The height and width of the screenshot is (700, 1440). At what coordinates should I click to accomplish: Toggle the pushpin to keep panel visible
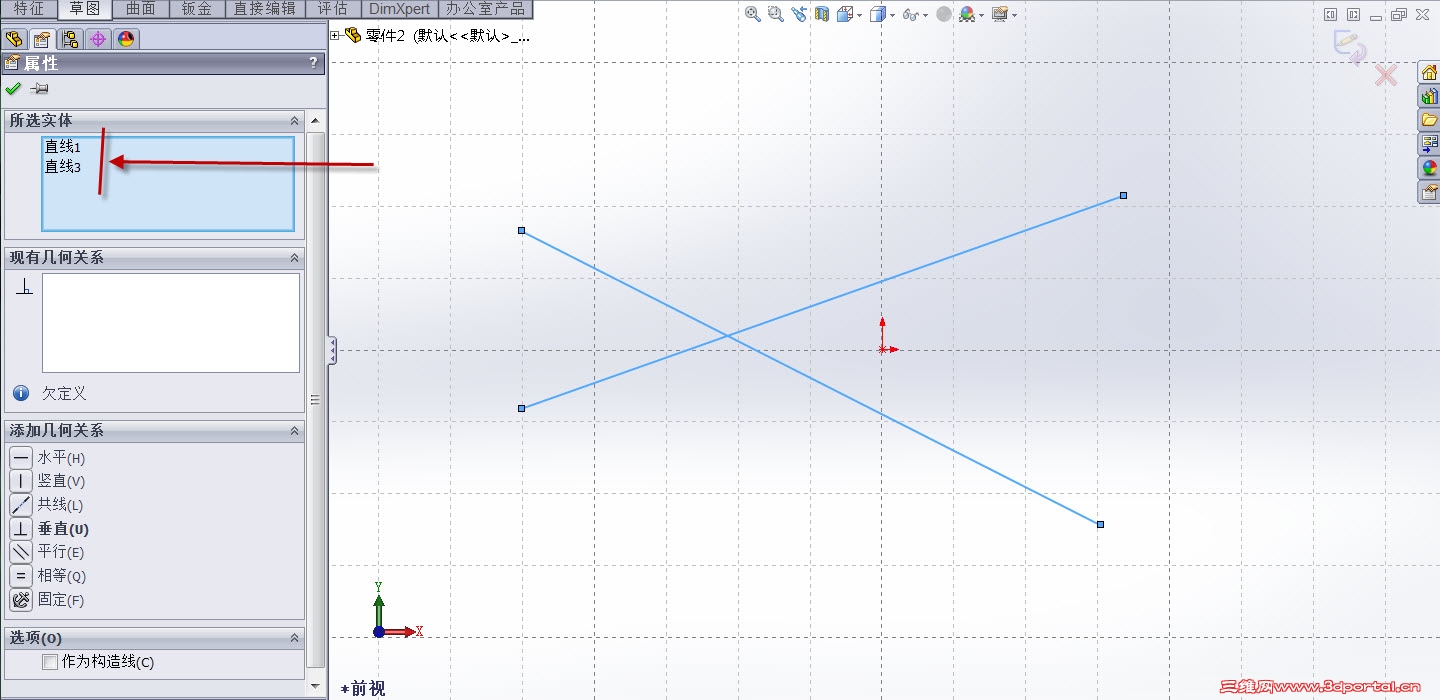pyautogui.click(x=40, y=89)
